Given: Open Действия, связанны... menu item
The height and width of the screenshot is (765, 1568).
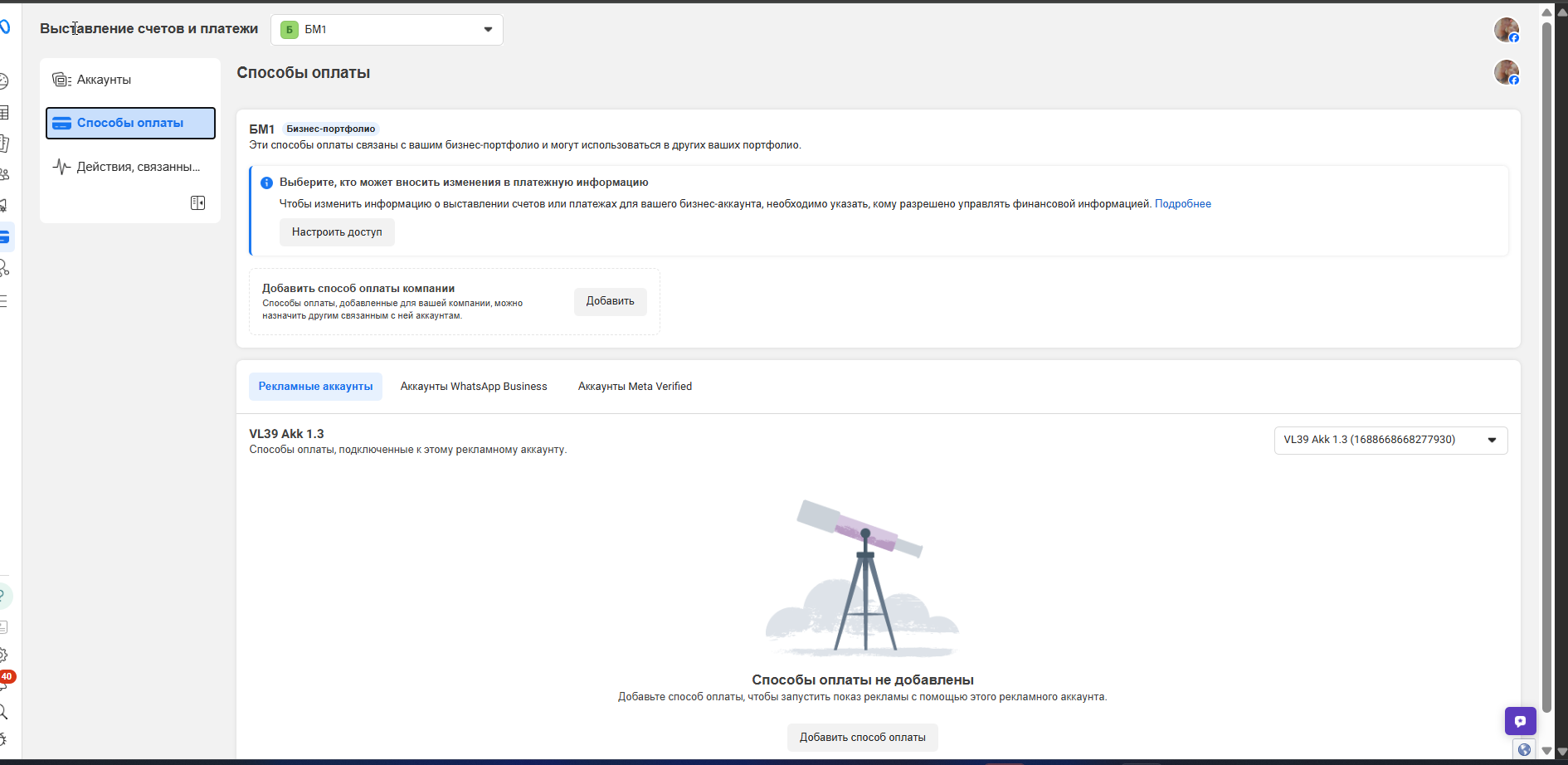Looking at the screenshot, I should click(130, 167).
